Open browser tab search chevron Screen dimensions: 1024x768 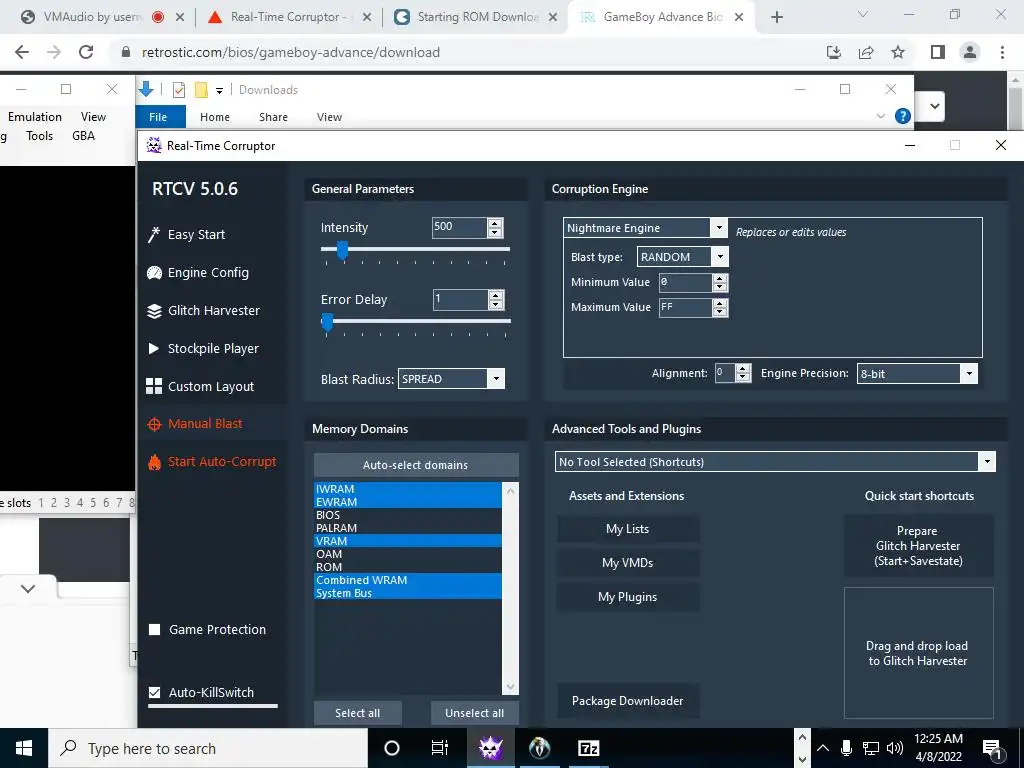pyautogui.click(x=863, y=14)
